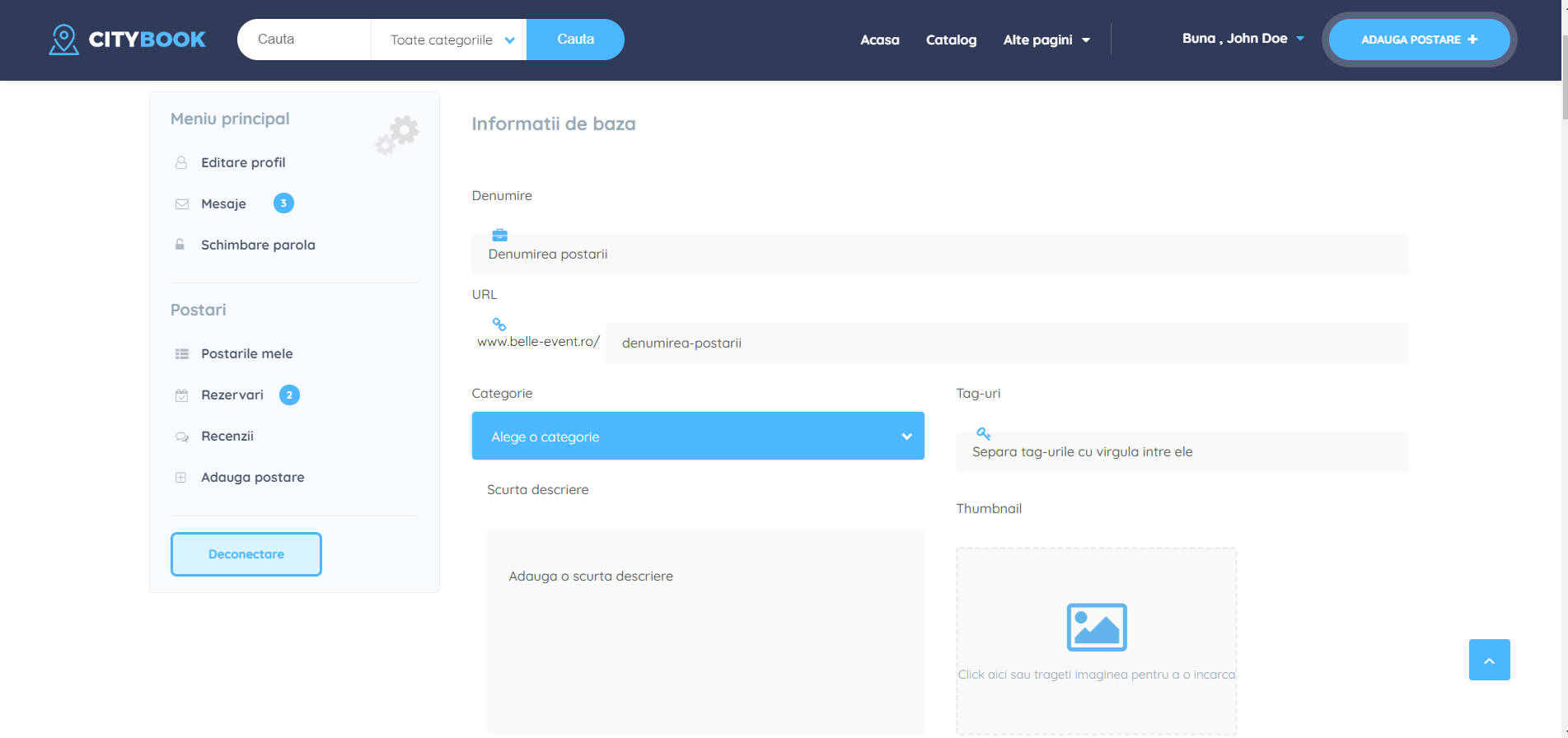The image size is (1568, 738).
Task: Click the envelope icon beside Mesaje
Action: (182, 204)
